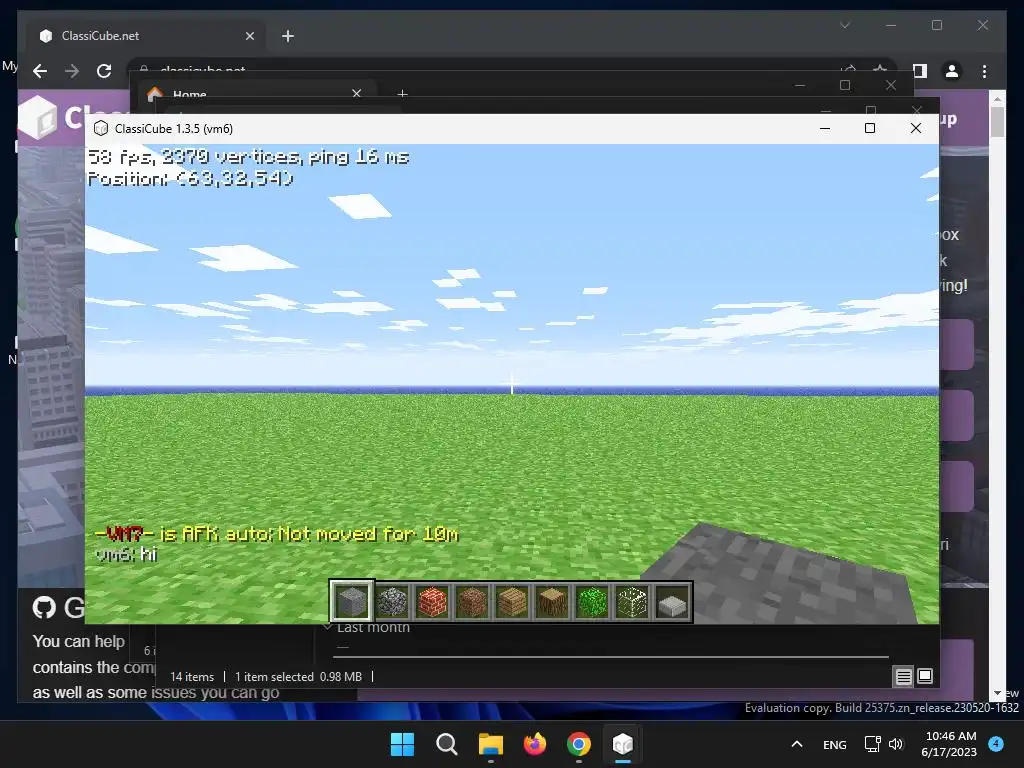Click the Position coordinates text in game
Screen dimensions: 1024x768
coord(190,178)
